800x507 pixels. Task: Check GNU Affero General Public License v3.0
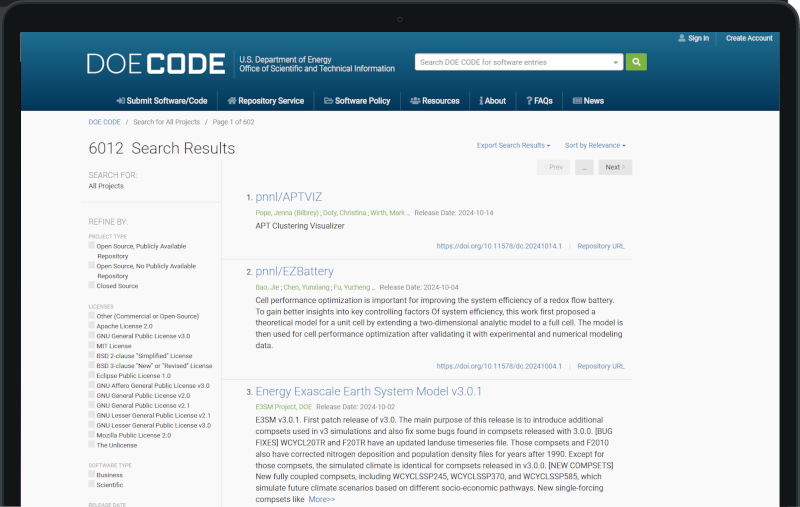92,385
